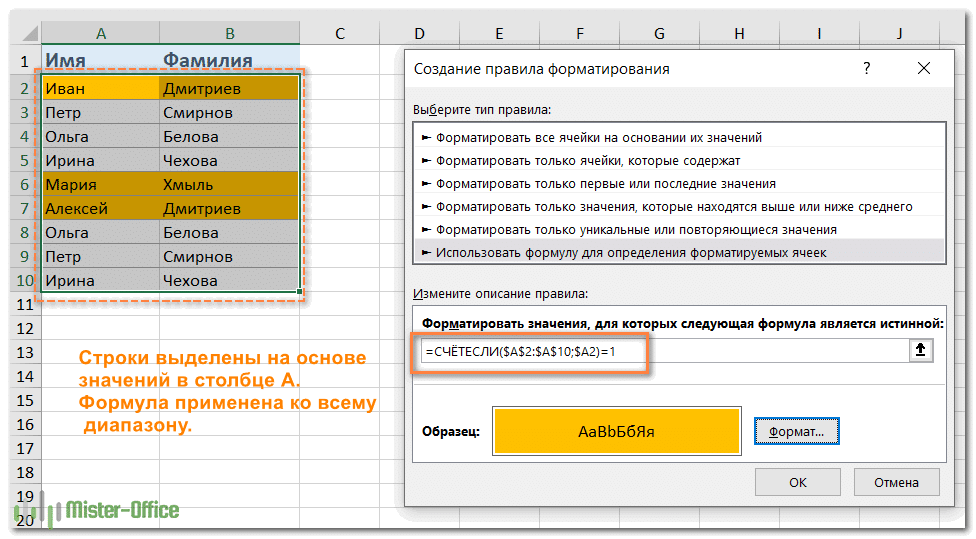Click the formula input field with СЧЁТЕСЛИ
The image size is (976, 539).
[660, 351]
